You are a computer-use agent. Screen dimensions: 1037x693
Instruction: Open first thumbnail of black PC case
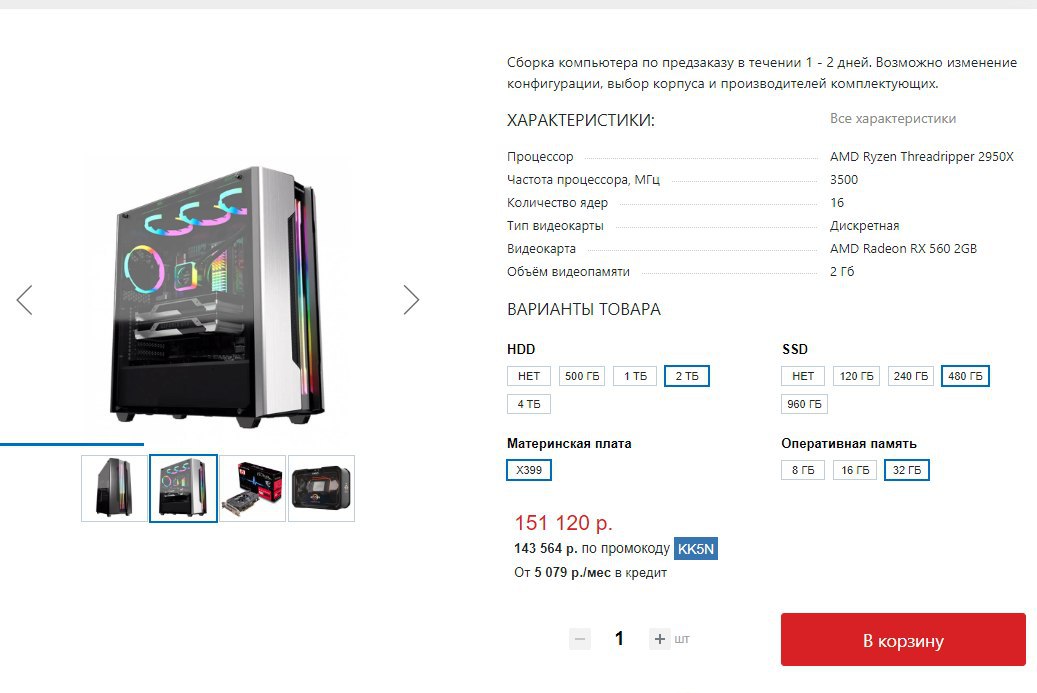114,489
